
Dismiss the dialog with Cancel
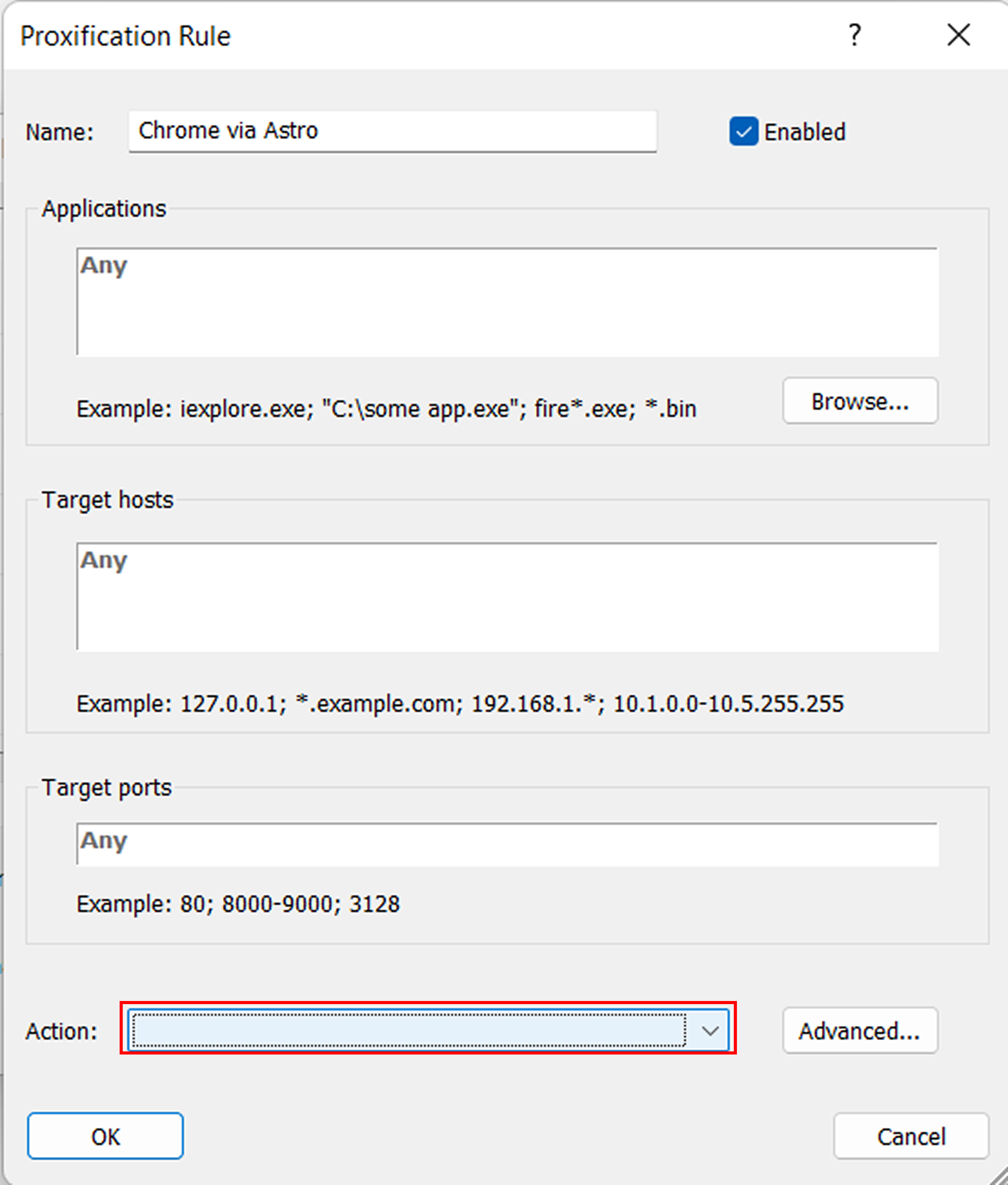point(910,1136)
